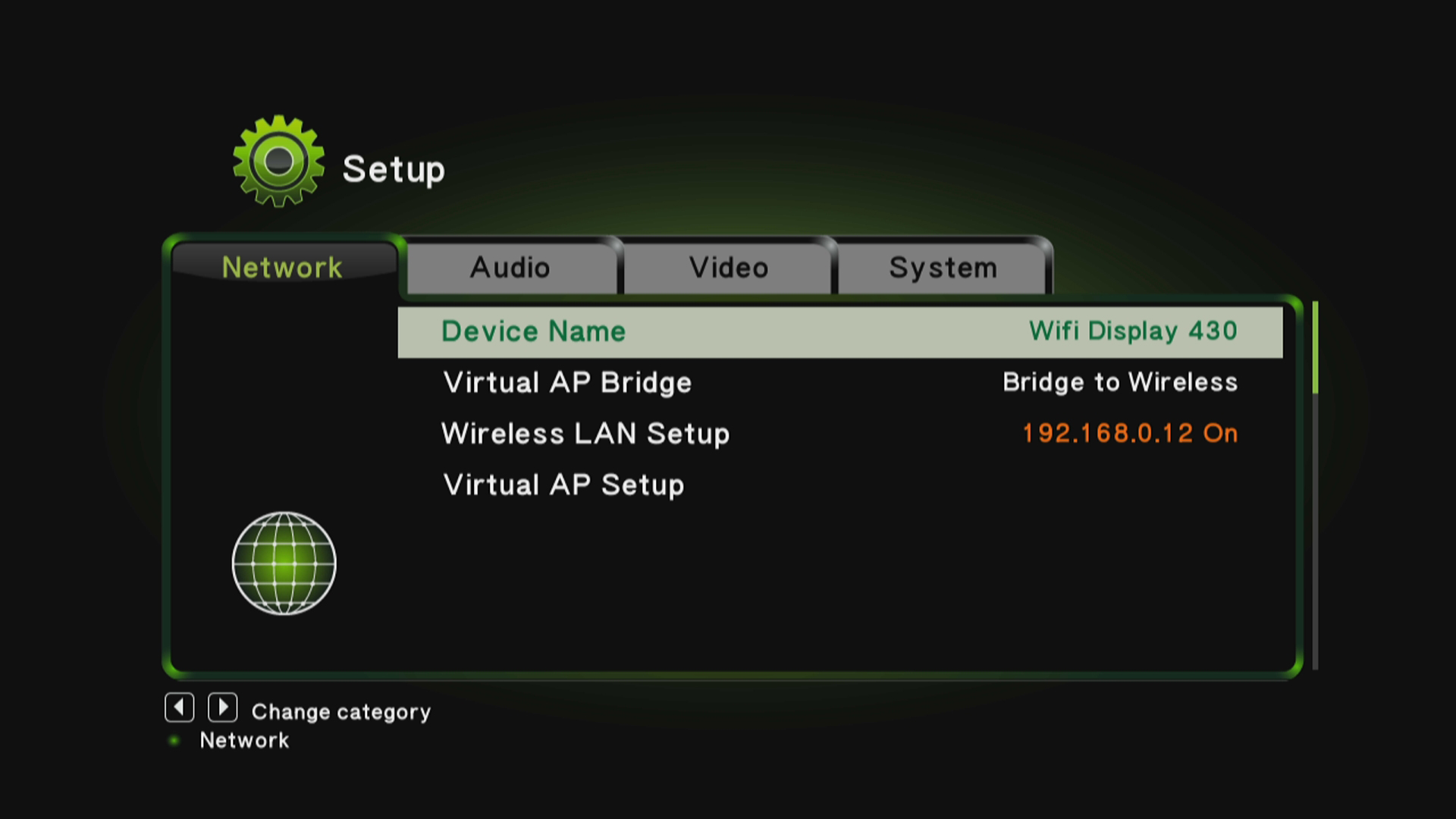1456x819 pixels.
Task: Go to the System tab
Action: click(x=943, y=267)
